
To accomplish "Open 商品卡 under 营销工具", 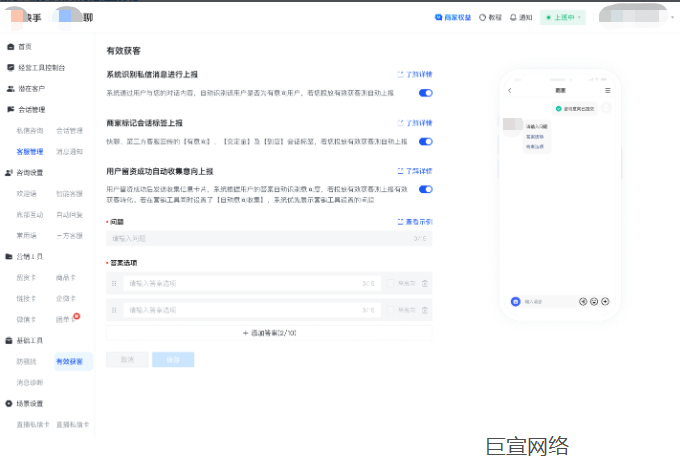I will (x=66, y=277).
